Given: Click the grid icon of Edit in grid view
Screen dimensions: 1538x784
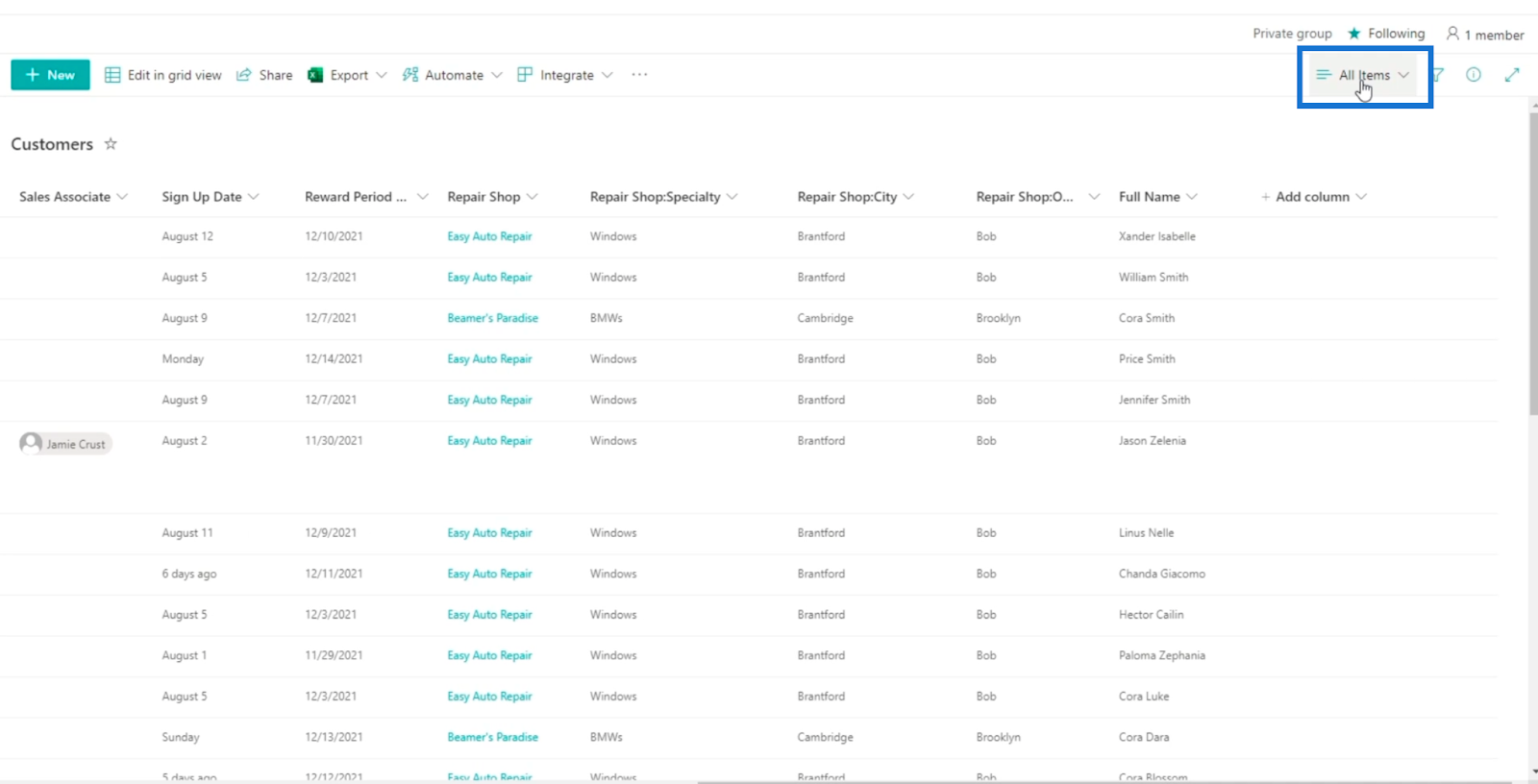Looking at the screenshot, I should coord(112,75).
